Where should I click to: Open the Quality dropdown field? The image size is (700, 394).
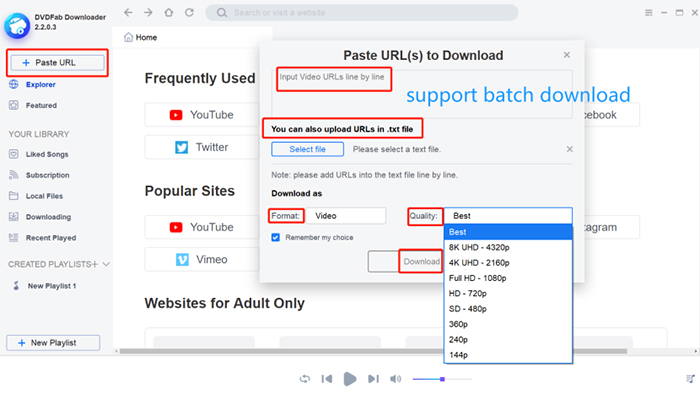pos(508,216)
